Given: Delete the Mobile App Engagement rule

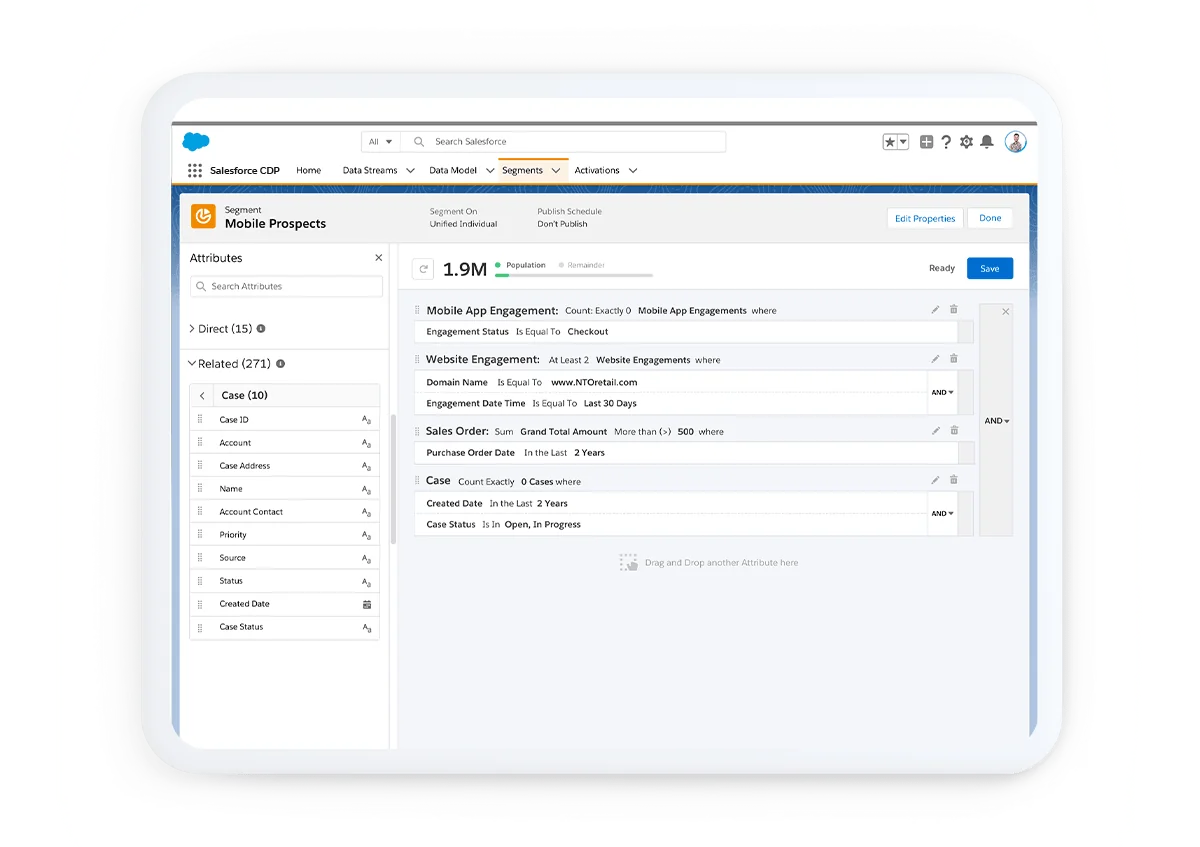Looking at the screenshot, I should [954, 310].
